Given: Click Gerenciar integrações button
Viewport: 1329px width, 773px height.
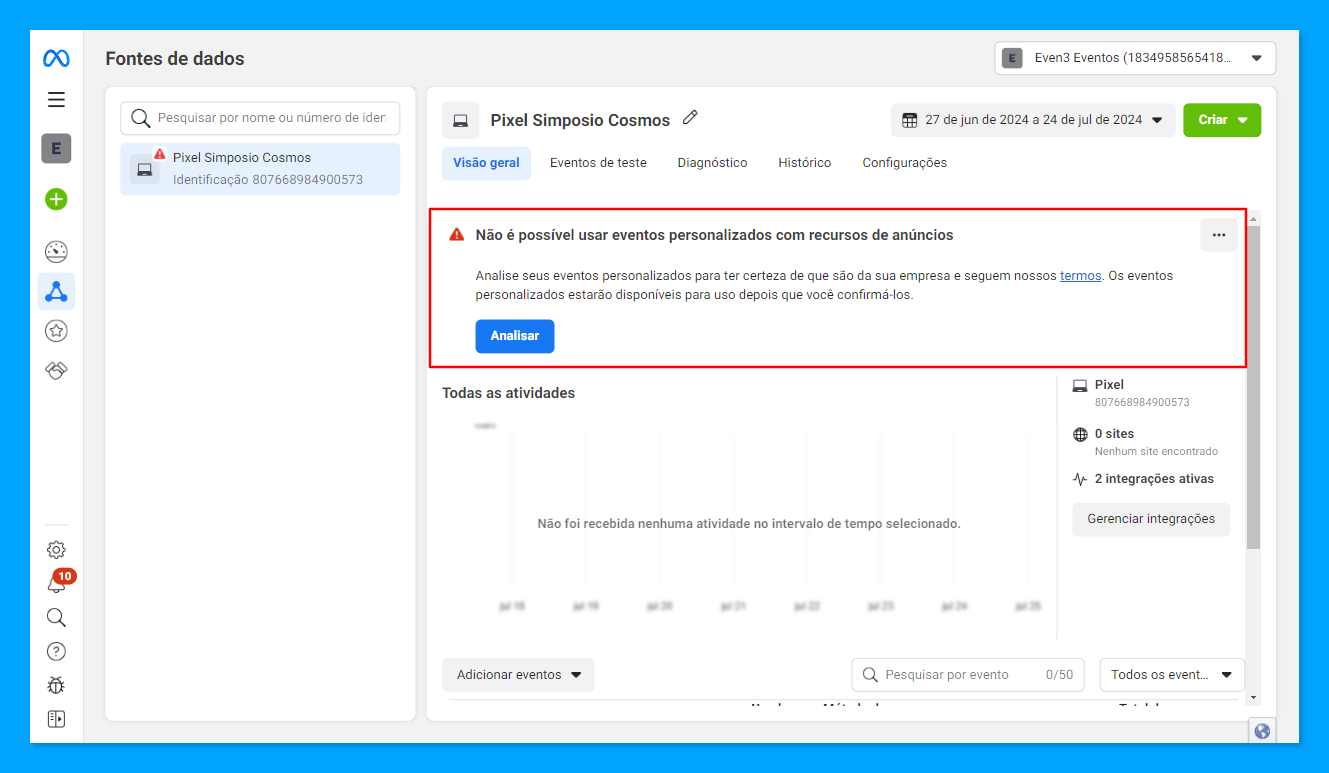Looking at the screenshot, I should 1151,519.
